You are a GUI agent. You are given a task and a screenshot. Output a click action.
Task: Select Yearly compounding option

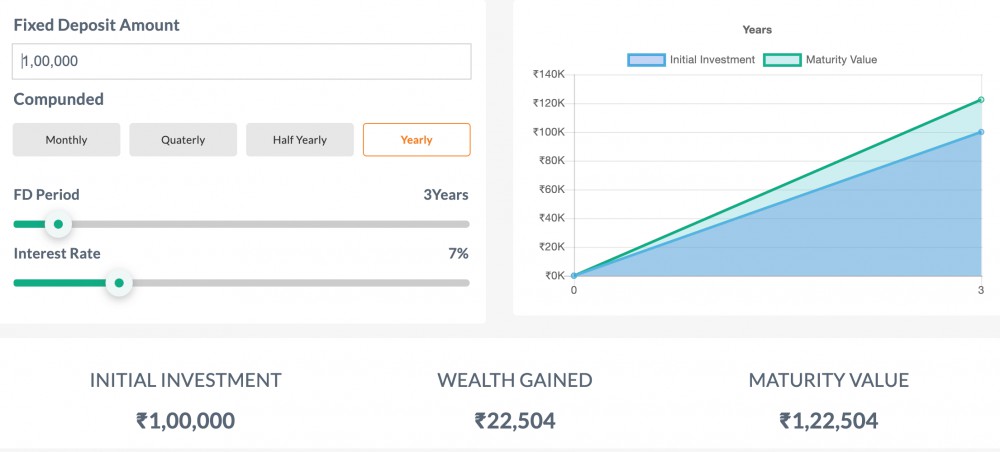pyautogui.click(x=416, y=140)
